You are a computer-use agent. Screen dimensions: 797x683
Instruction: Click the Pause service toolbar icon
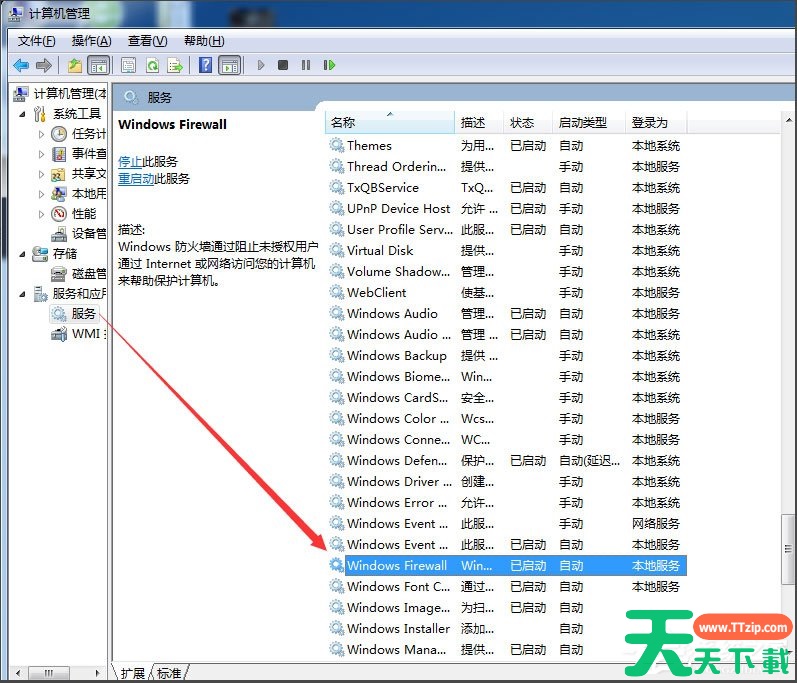[306, 65]
